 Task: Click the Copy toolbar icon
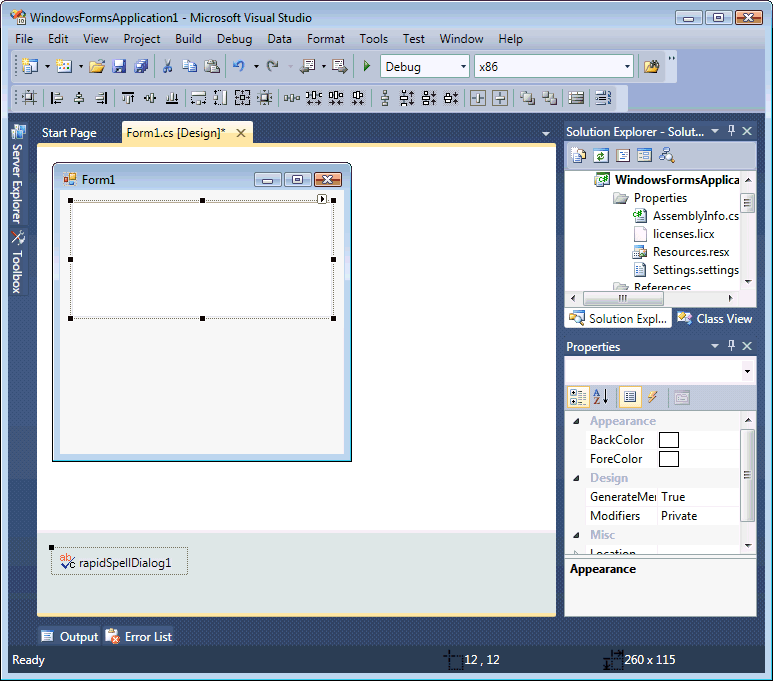(189, 66)
